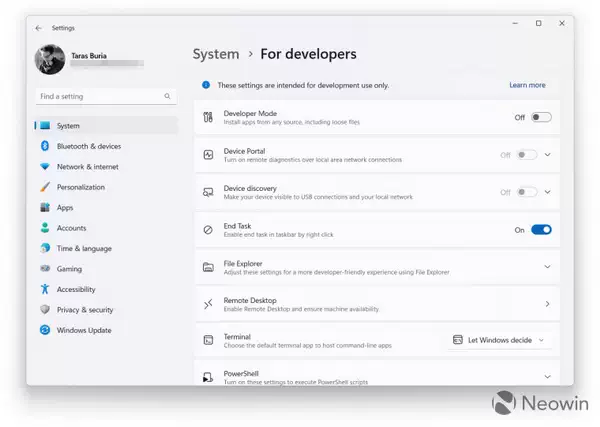The width and height of the screenshot is (600, 427).
Task: Expand the Device discovery section
Action: [x=548, y=192]
